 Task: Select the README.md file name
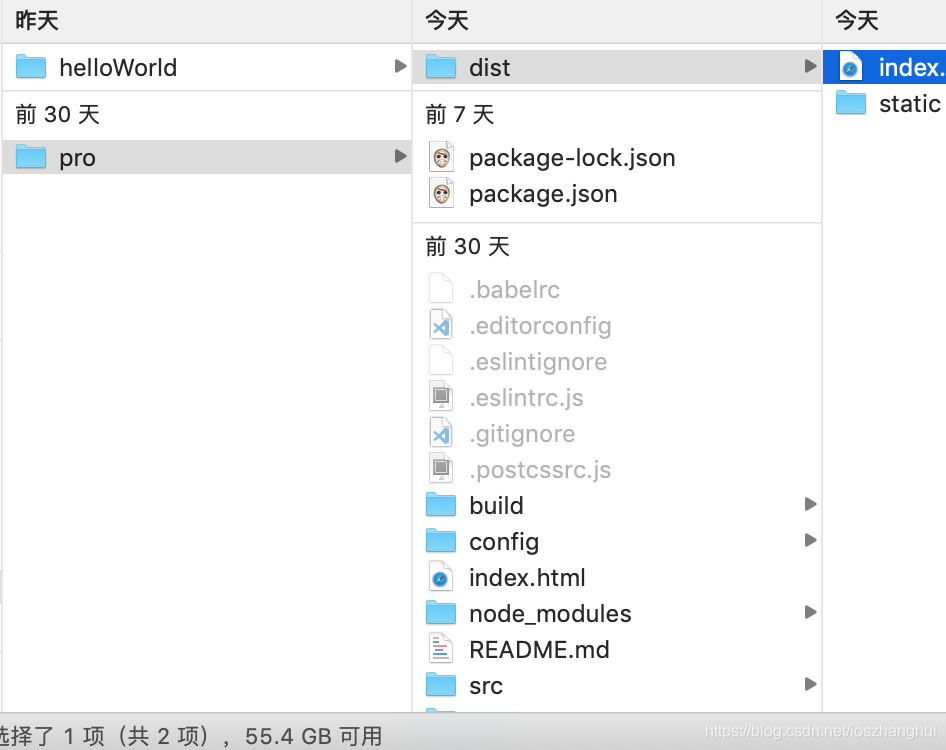539,650
